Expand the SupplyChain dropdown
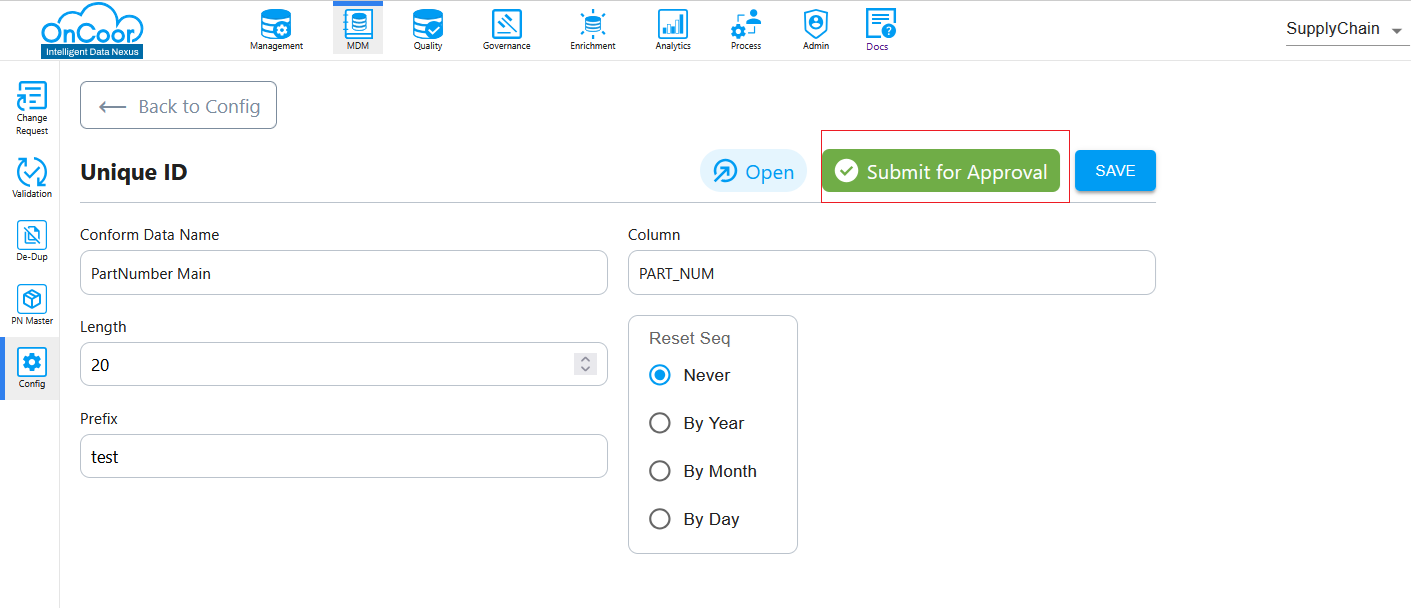Viewport: 1411px width, 608px height. tap(1346, 30)
